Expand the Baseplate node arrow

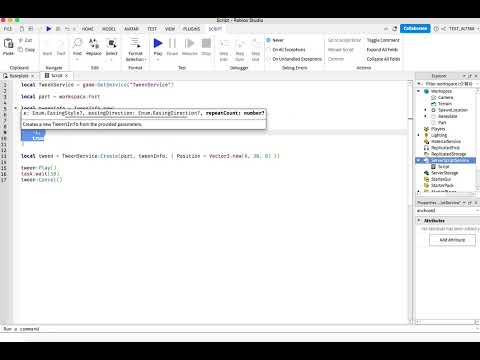(425, 116)
